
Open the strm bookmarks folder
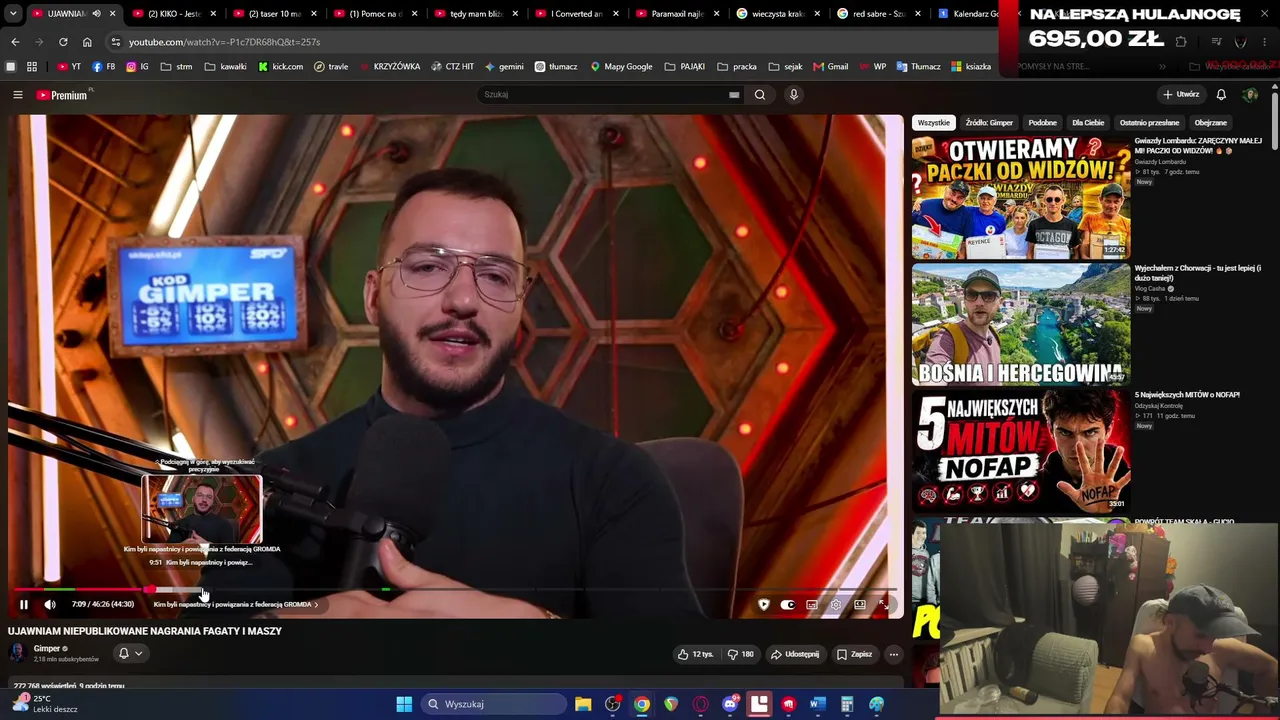click(176, 67)
